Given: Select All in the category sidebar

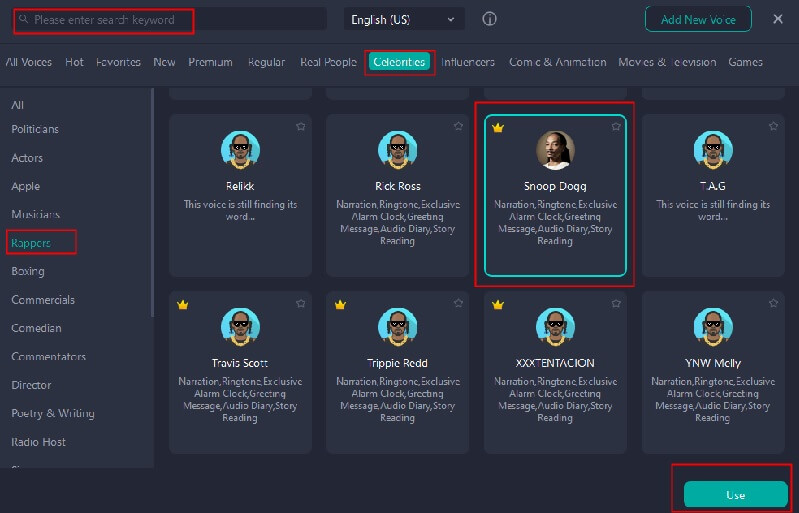Looking at the screenshot, I should 17,105.
